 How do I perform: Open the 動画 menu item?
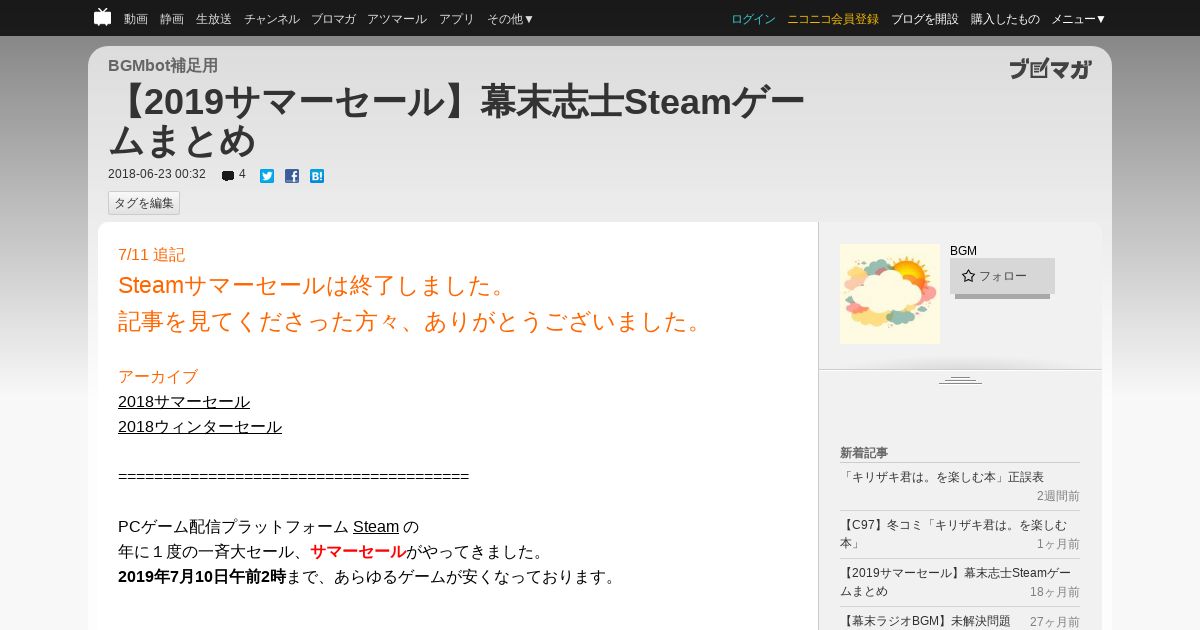coord(136,19)
